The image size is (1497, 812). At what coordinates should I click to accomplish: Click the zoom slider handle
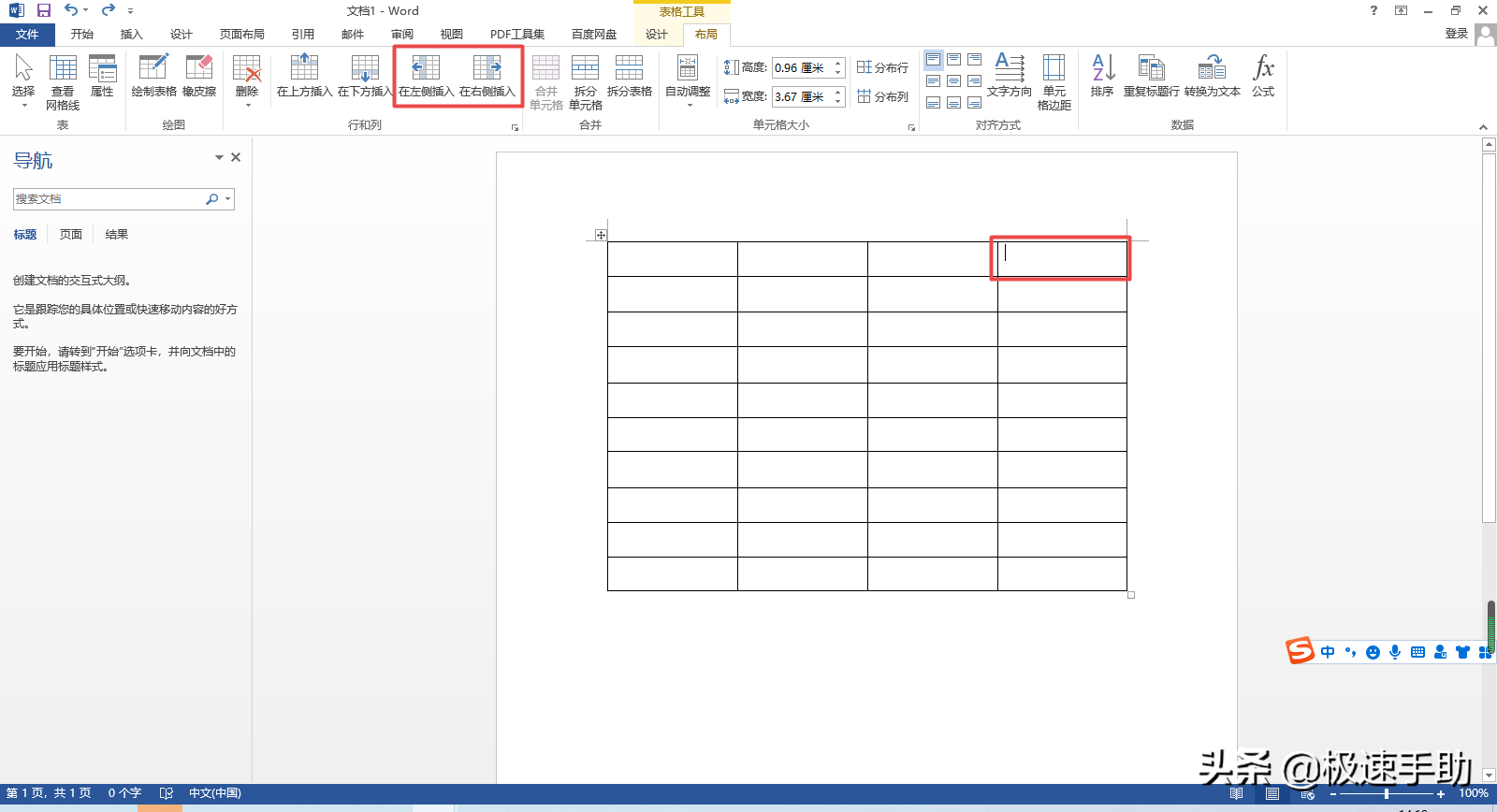(1386, 793)
